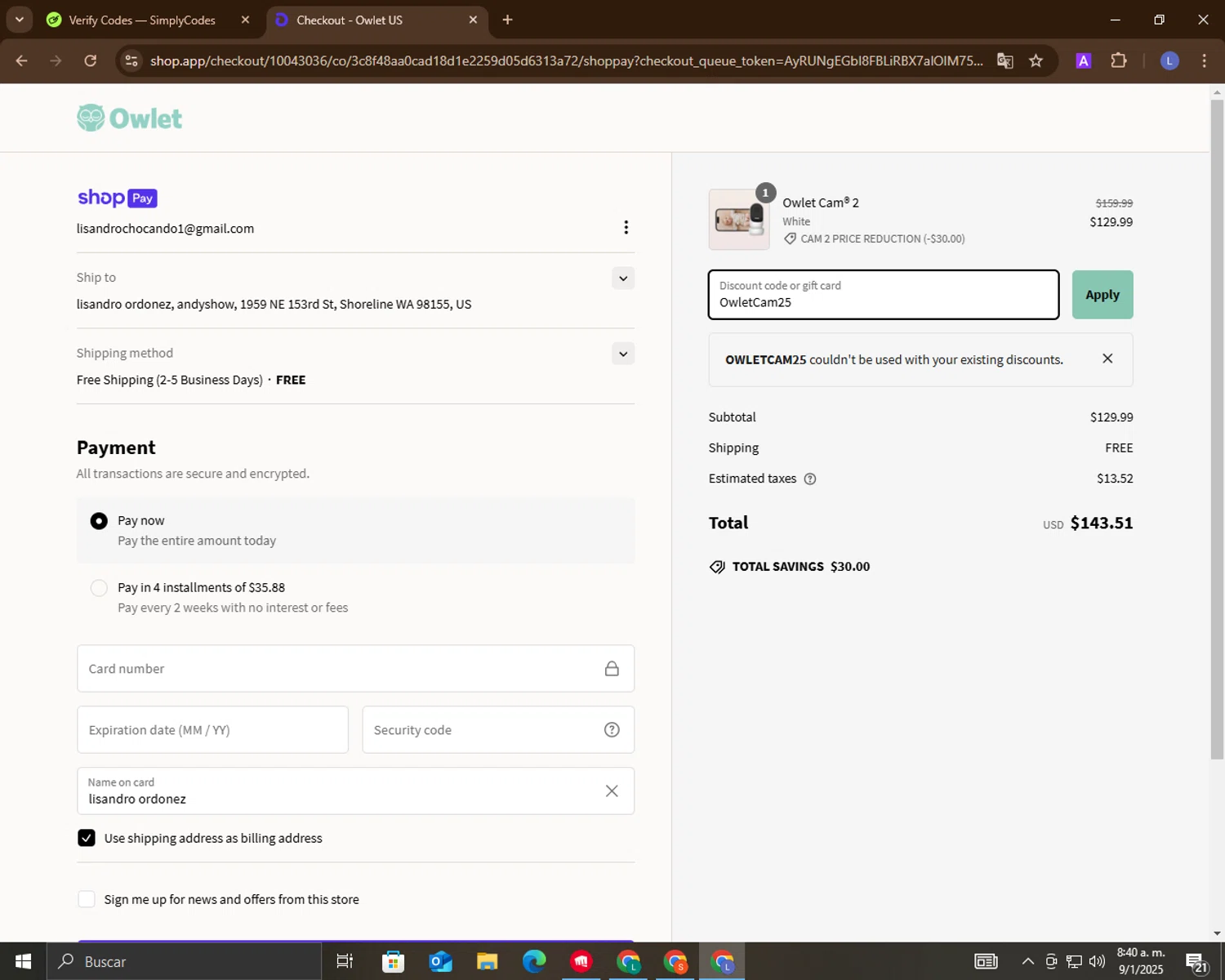Open the Windows Start menu

[x=23, y=961]
